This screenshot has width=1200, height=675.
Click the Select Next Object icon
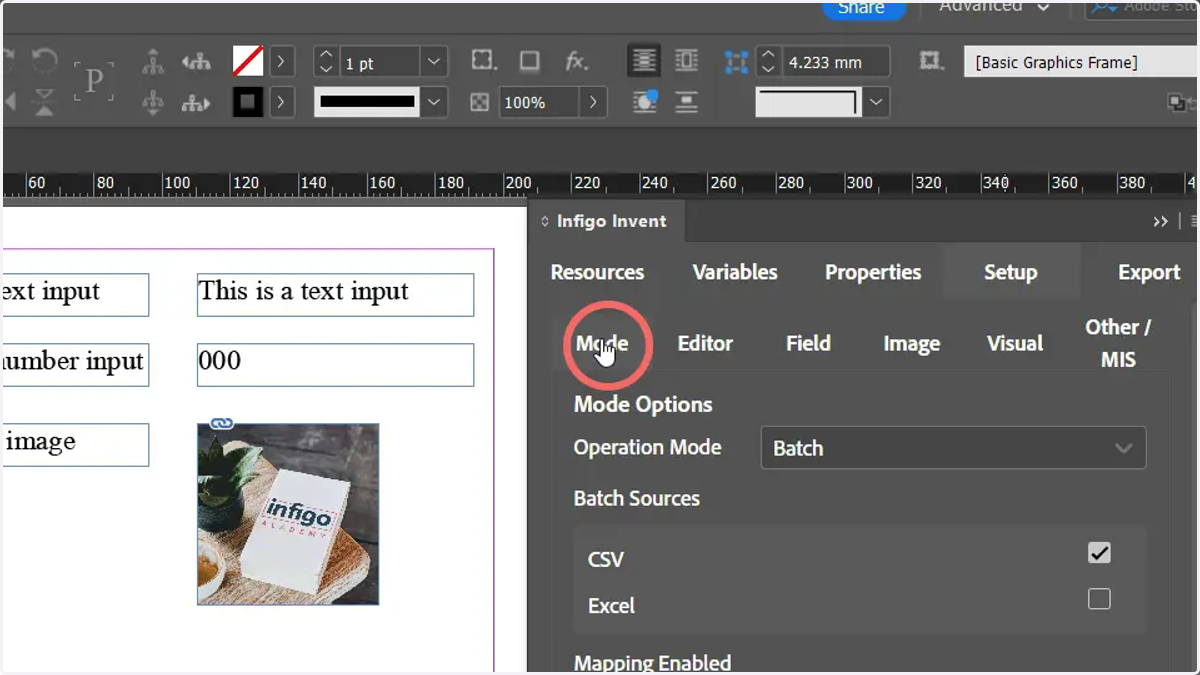pos(196,102)
